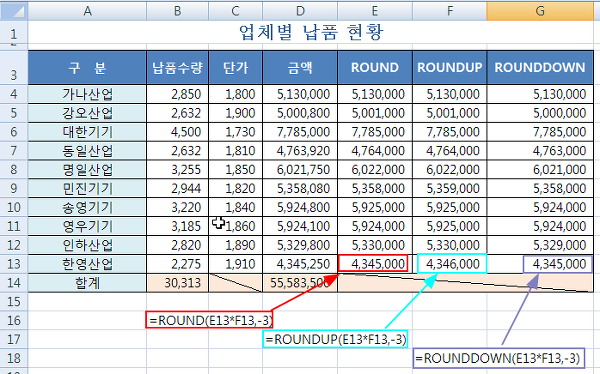Select row 14 header
Screen dimensions: 600x374
[14, 283]
